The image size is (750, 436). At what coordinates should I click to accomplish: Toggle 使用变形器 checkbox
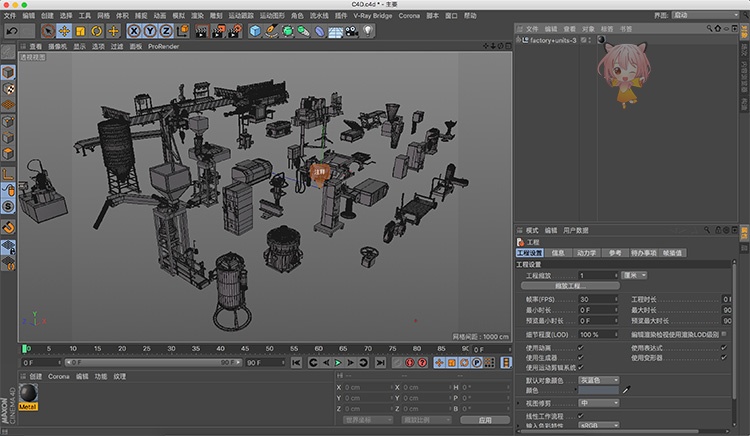point(724,358)
